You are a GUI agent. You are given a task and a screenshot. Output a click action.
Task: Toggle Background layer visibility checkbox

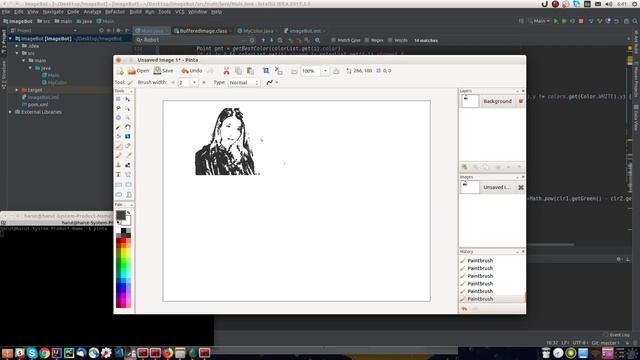(521, 101)
